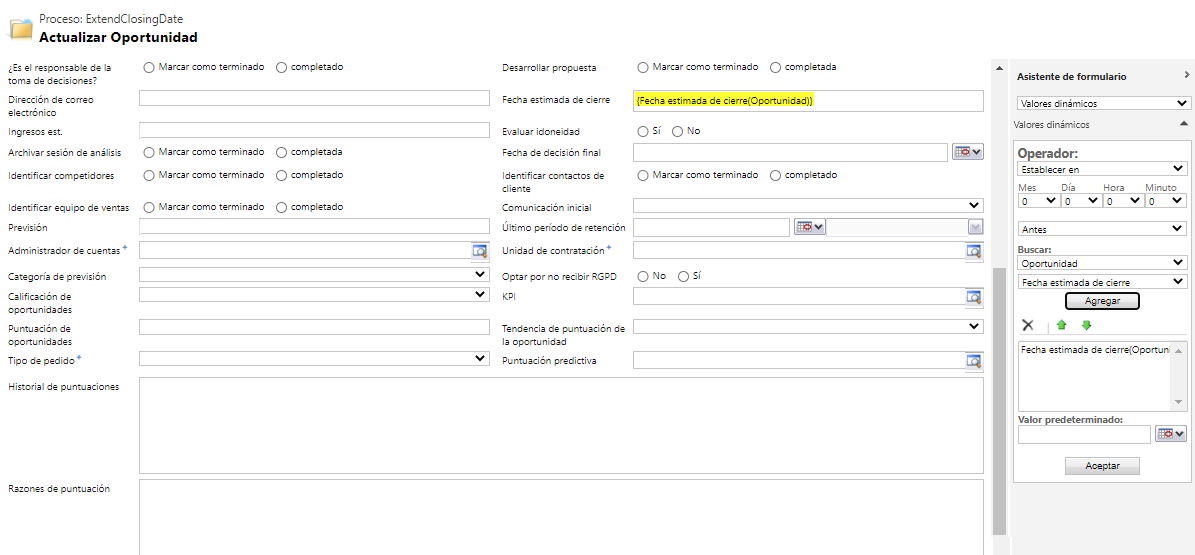This screenshot has height=555, width=1195.
Task: Delete selected dynamic value with X icon
Action: (1028, 325)
